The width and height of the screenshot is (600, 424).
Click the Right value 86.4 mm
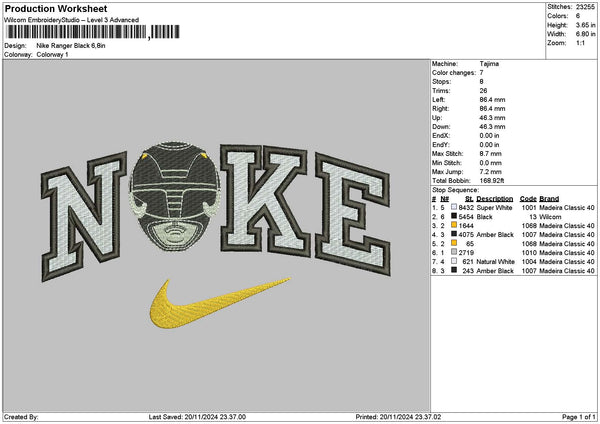[x=492, y=109]
